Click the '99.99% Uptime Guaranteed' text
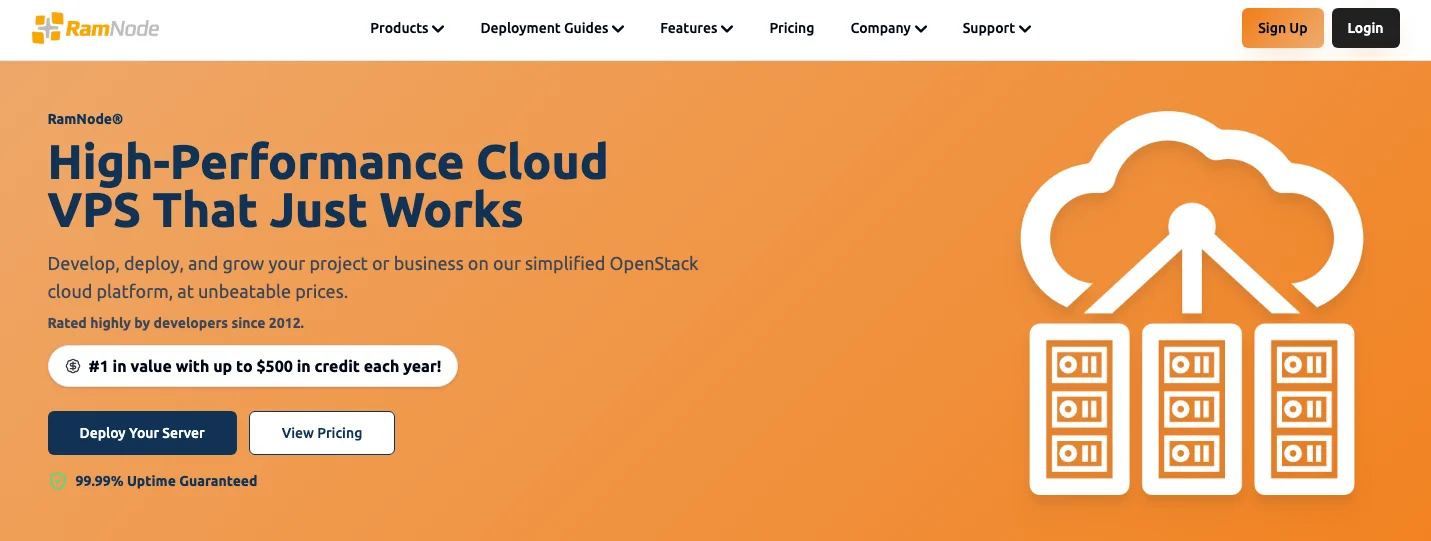1431x541 pixels. [x=166, y=481]
